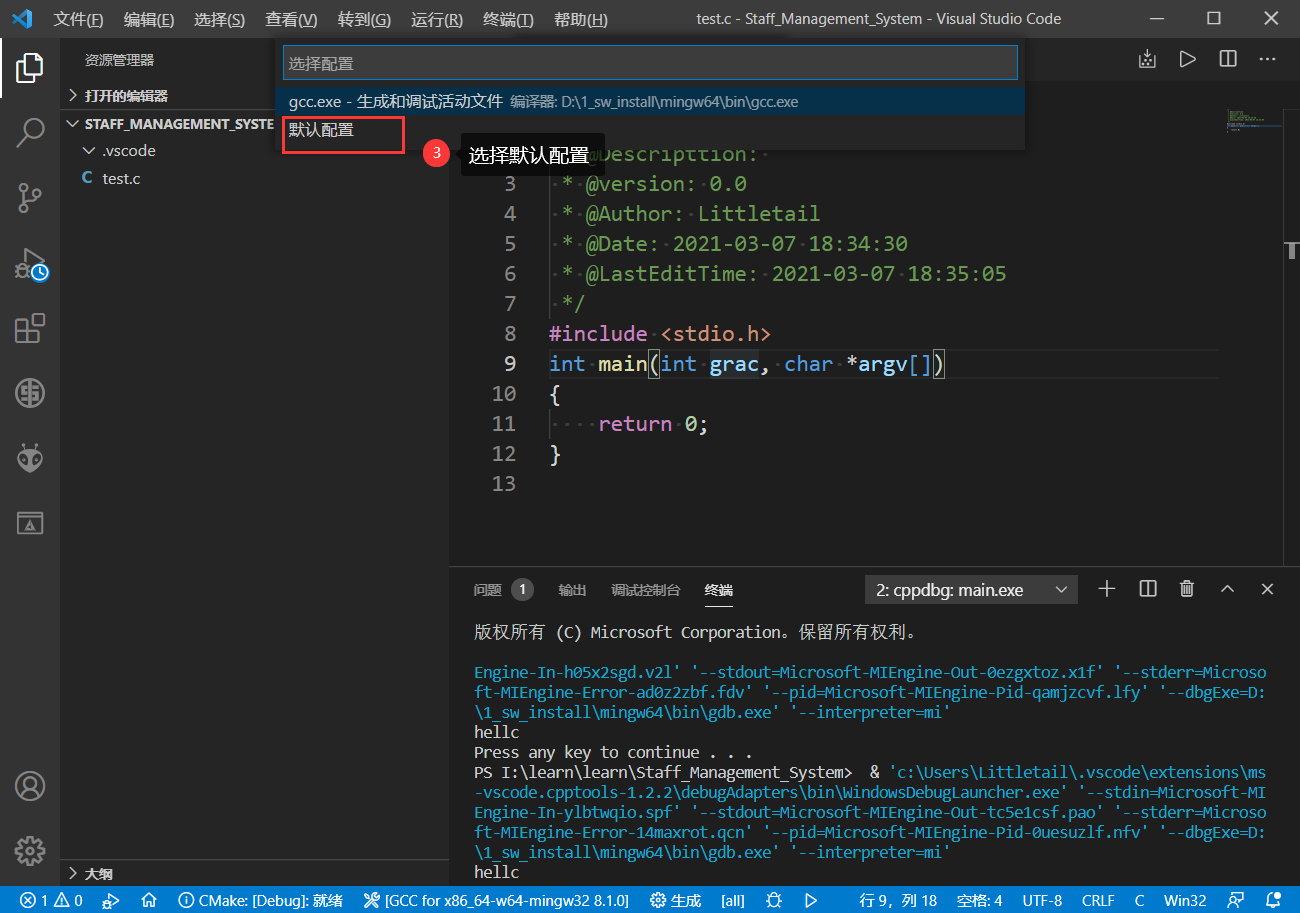Click the 生成 build button in status bar
Image resolution: width=1300 pixels, height=913 pixels.
tap(675, 900)
